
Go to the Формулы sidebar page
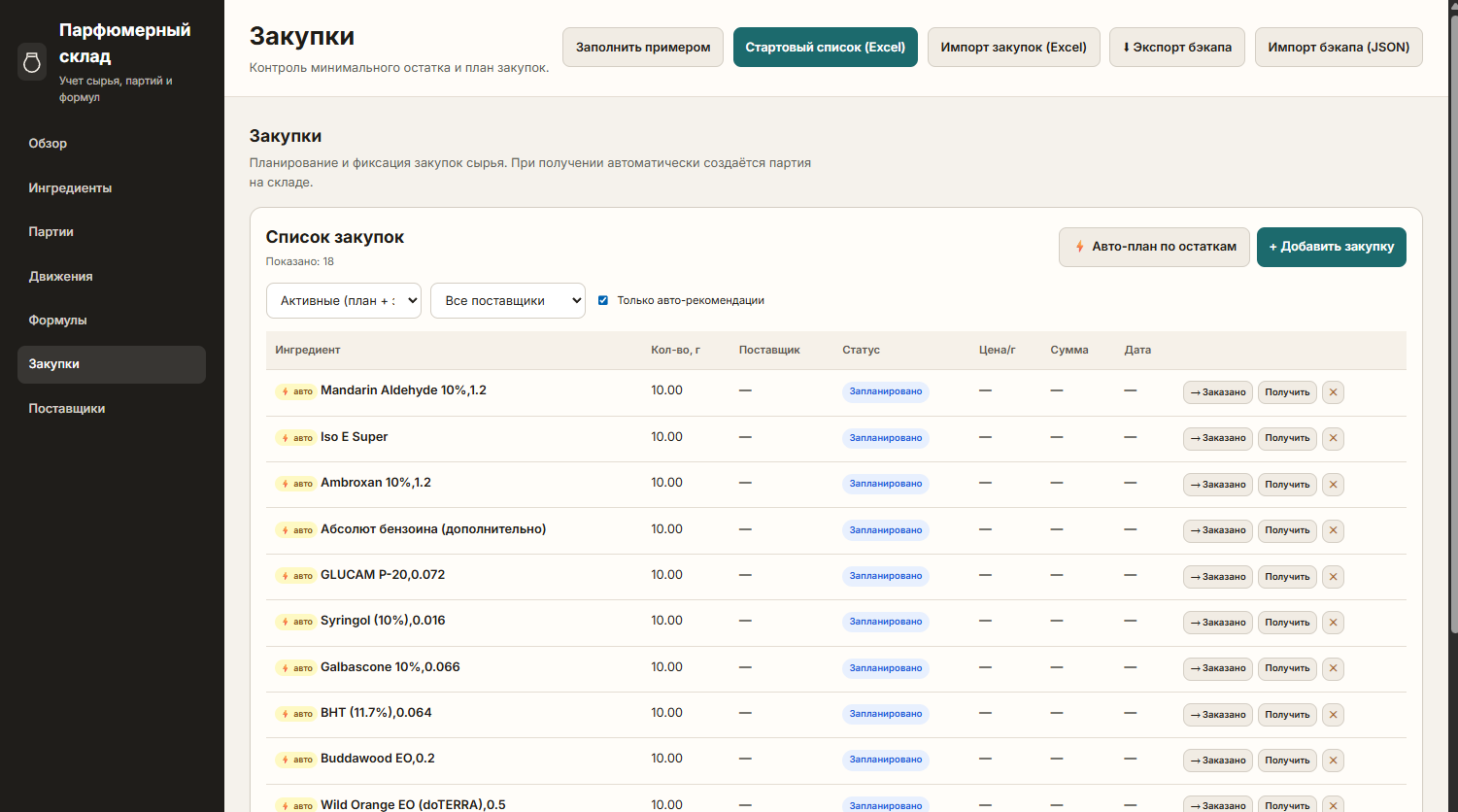[57, 320]
